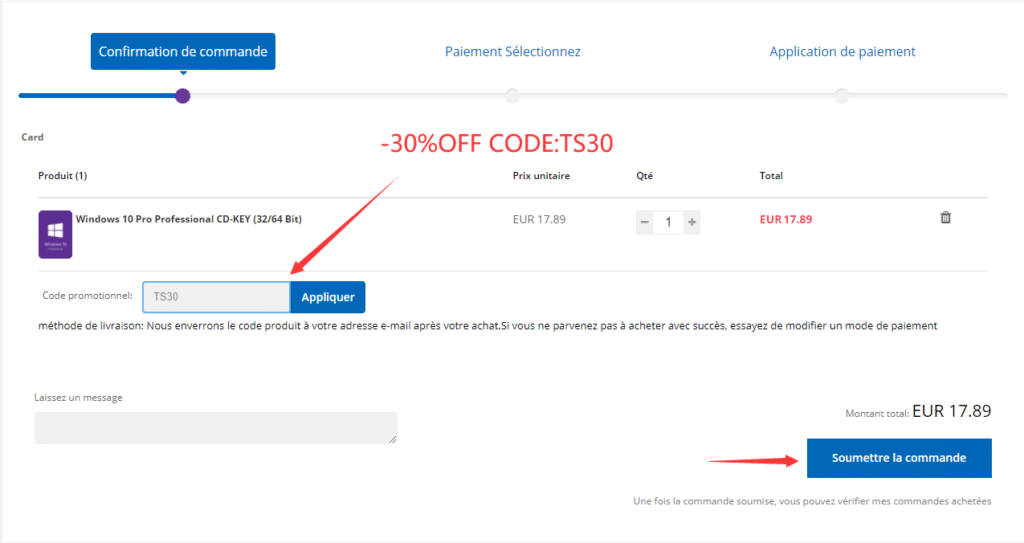The height and width of the screenshot is (543, 1024).
Task: Go to the Paiement Sélectionnez step
Action: [x=513, y=52]
